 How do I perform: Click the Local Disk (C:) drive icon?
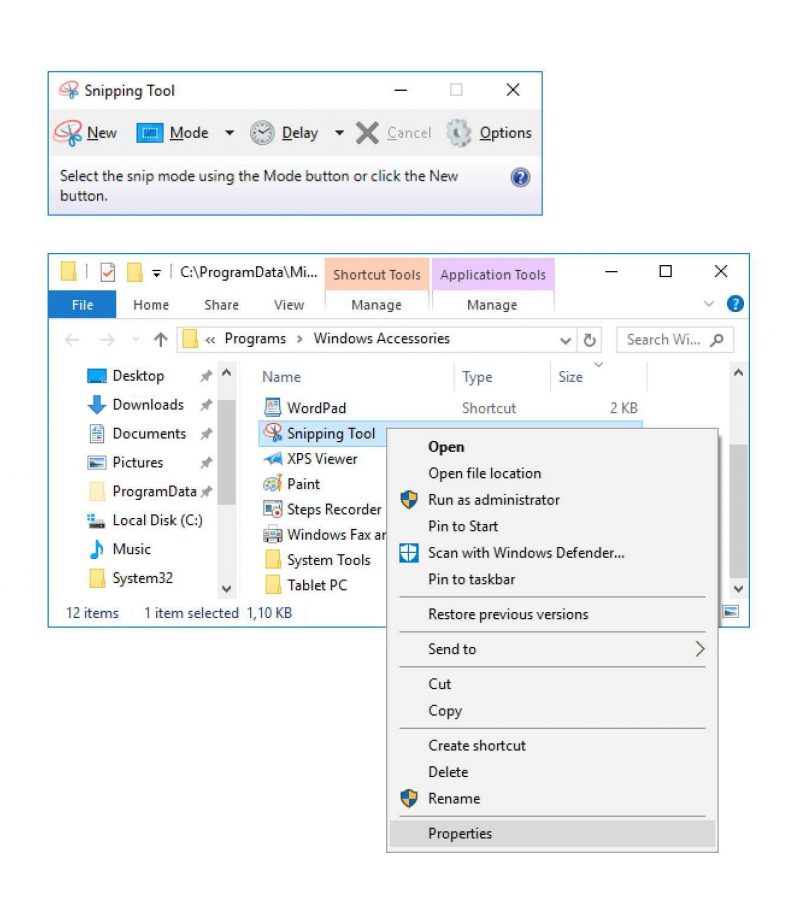click(x=96, y=521)
